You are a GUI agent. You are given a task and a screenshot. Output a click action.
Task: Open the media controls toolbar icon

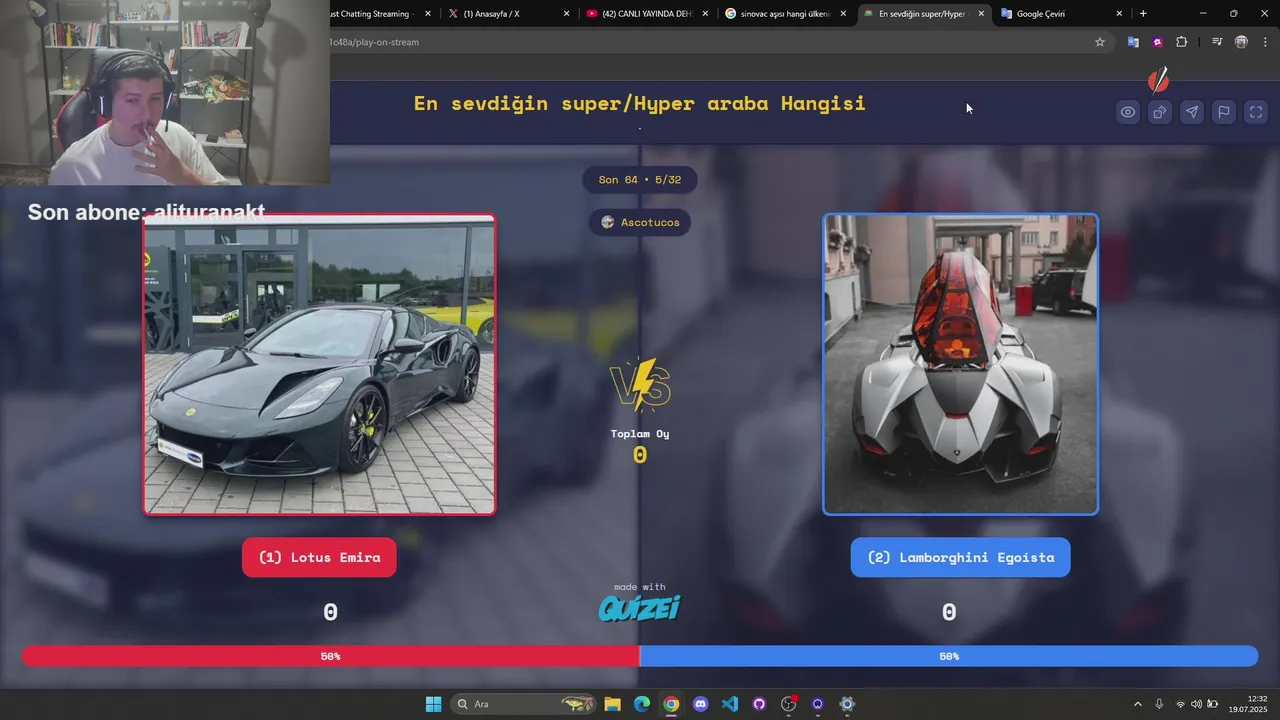tap(1217, 42)
